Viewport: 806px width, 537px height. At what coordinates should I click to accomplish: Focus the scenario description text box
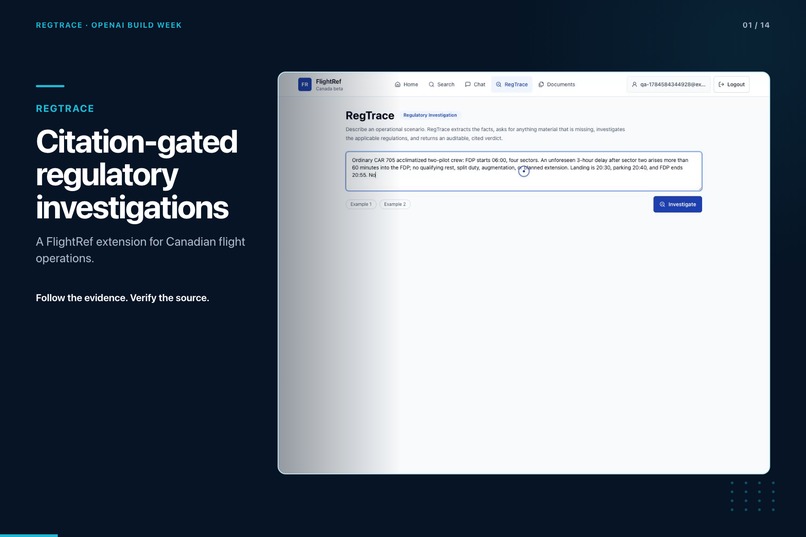pos(523,171)
